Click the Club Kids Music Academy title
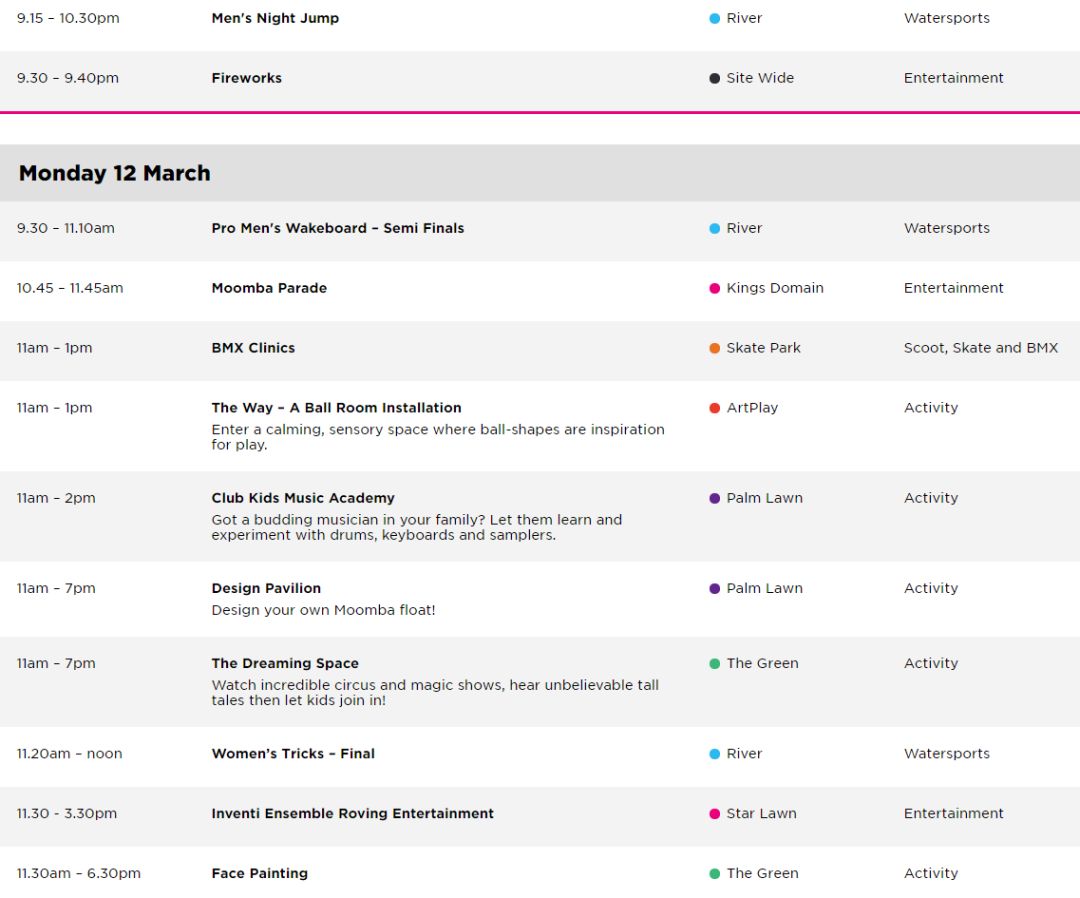The height and width of the screenshot is (898, 1080). click(303, 498)
